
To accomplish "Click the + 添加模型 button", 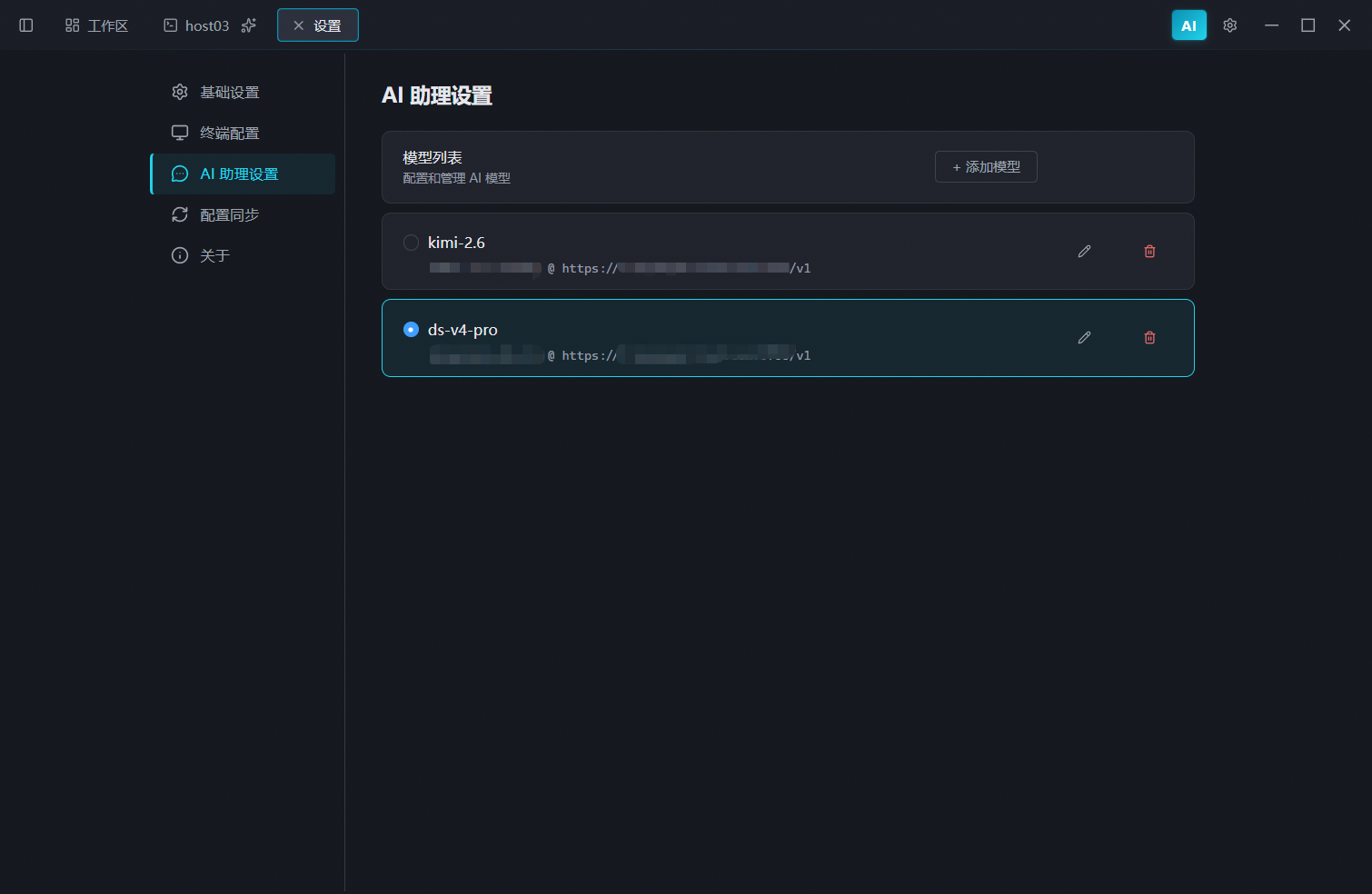I will tap(986, 167).
